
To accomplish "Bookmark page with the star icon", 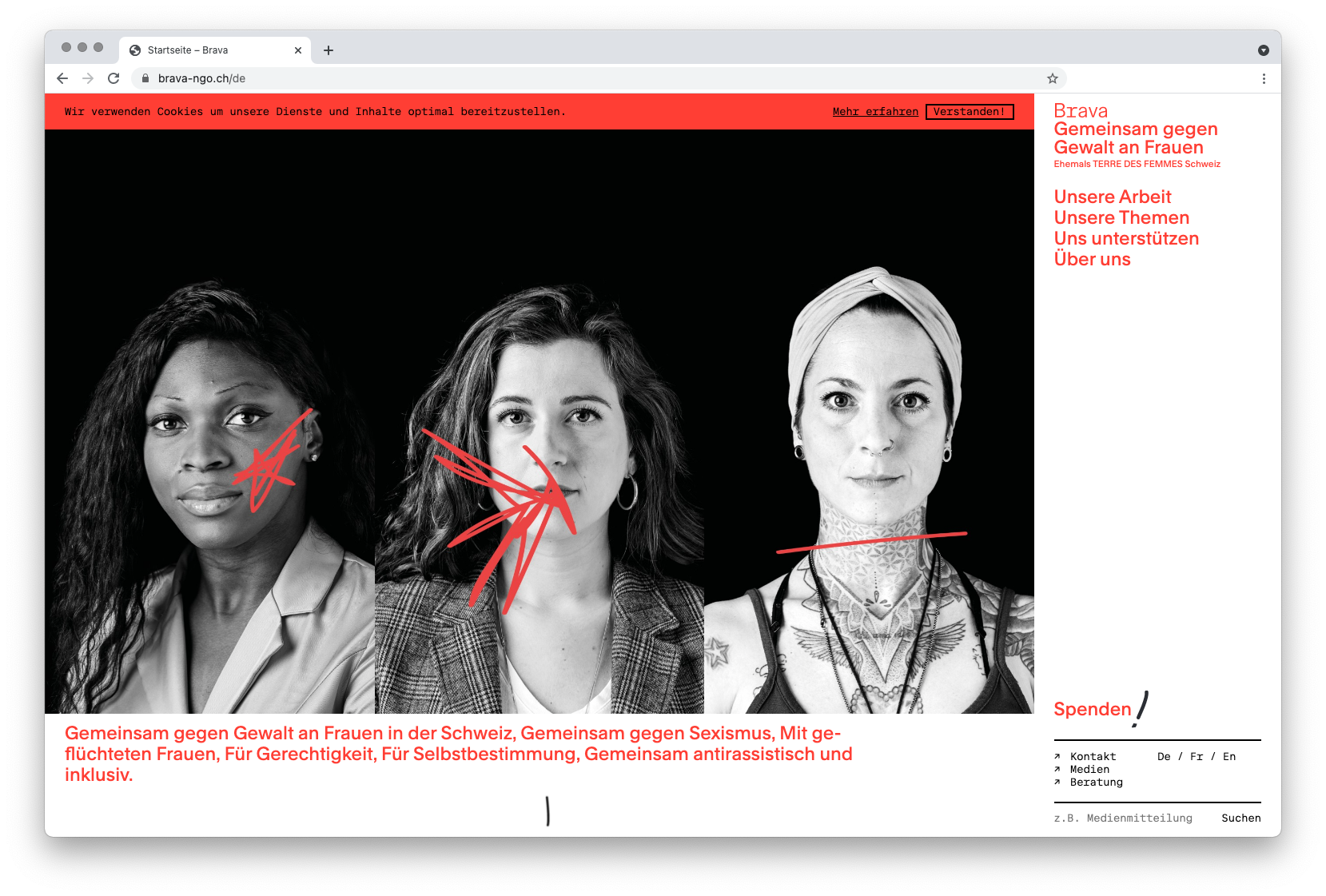I will coord(1052,78).
